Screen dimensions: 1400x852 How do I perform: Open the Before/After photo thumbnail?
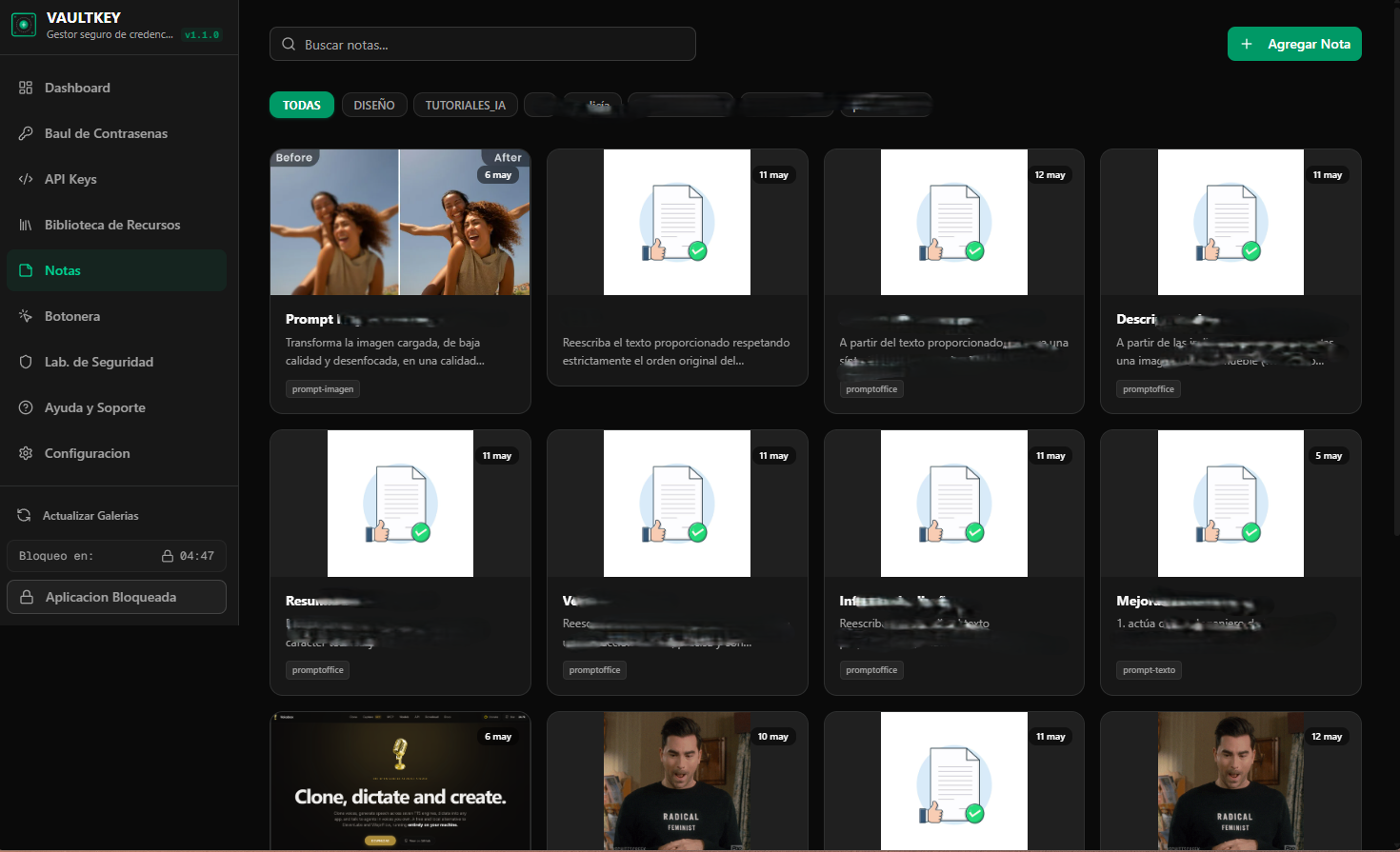pyautogui.click(x=400, y=222)
